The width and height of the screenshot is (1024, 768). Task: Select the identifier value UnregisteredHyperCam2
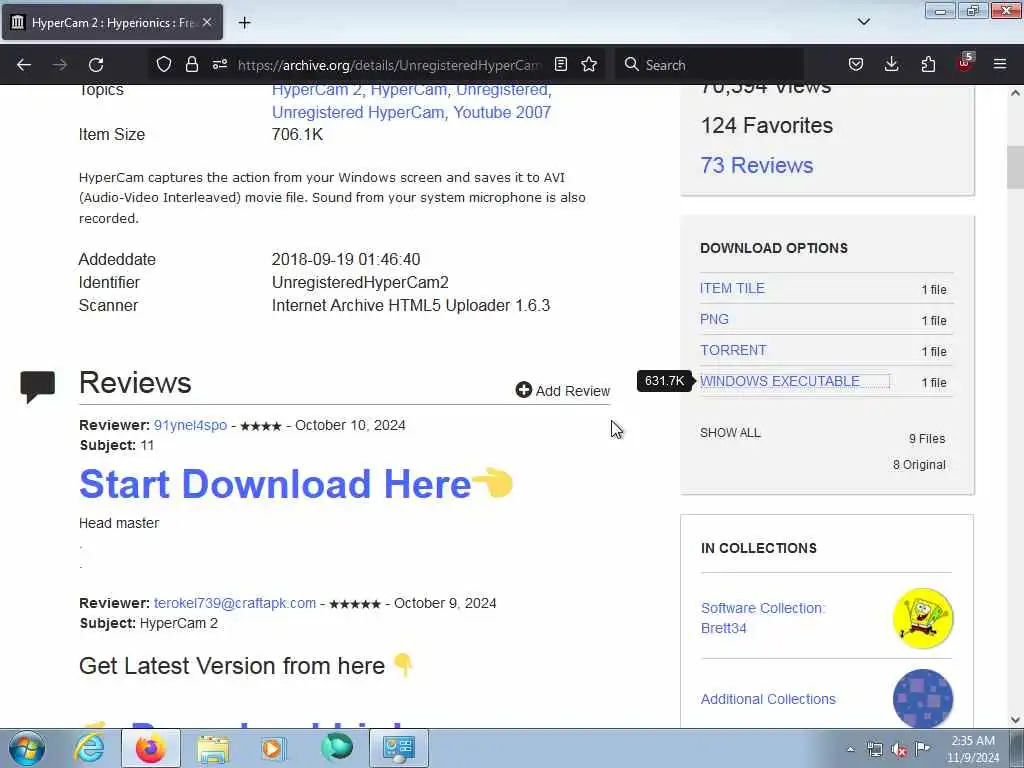click(x=360, y=283)
